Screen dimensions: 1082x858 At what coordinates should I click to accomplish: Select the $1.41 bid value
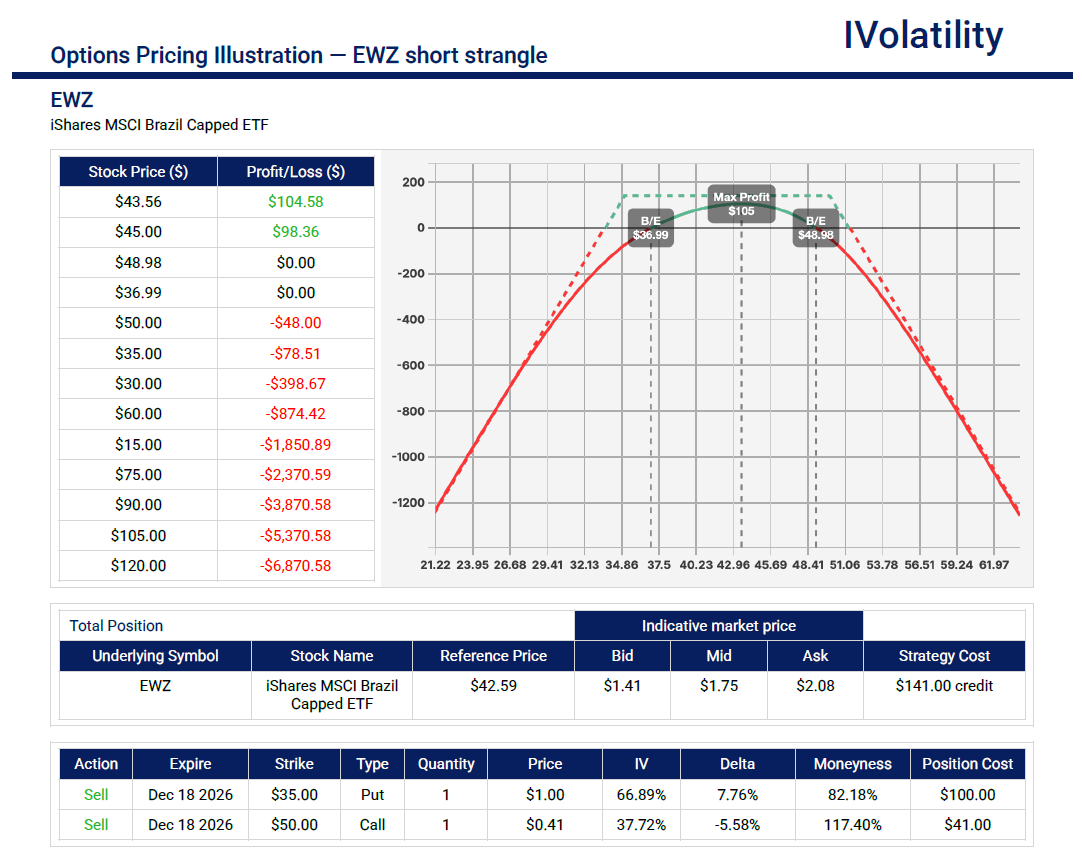622,686
